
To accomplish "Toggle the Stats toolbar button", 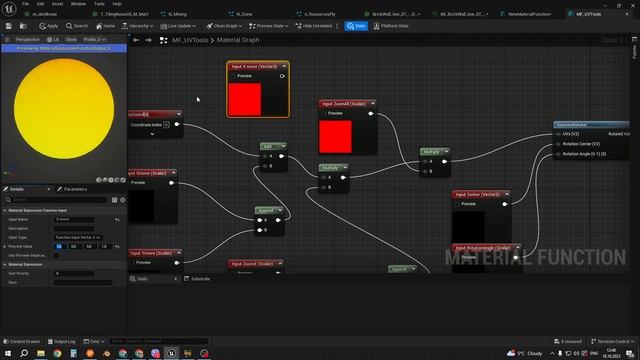I will click(356, 26).
